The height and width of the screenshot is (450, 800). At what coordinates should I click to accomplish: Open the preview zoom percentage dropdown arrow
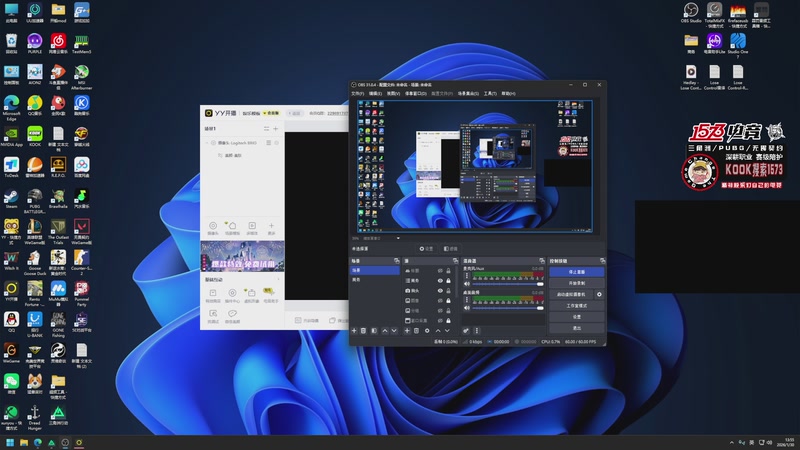coord(398,238)
